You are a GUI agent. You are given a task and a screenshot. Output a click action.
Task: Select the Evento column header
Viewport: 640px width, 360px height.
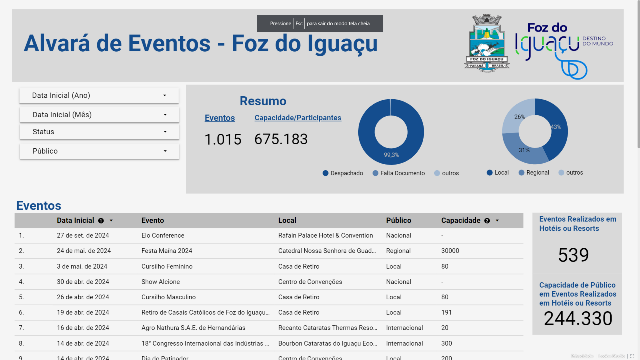click(153, 220)
